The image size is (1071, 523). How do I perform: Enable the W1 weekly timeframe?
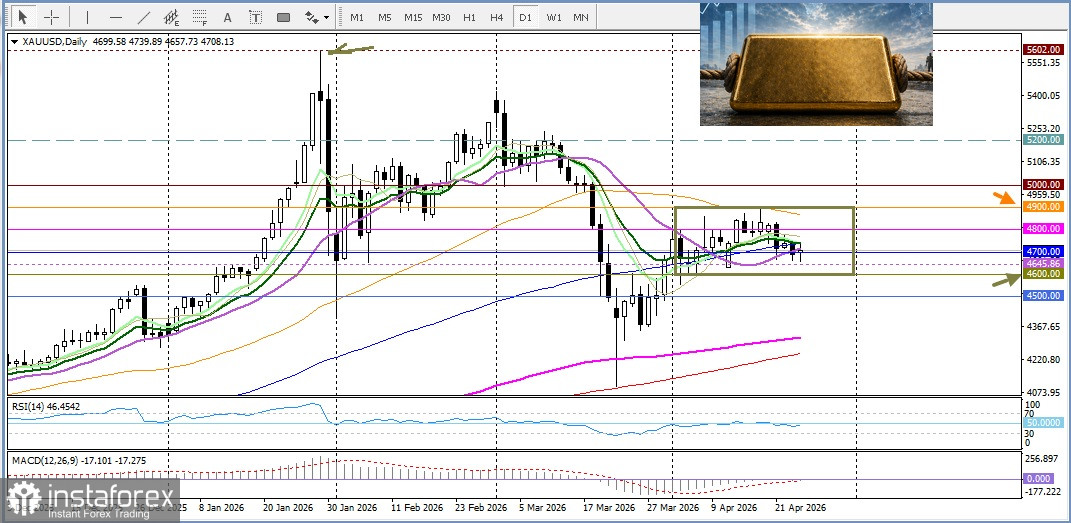[553, 17]
